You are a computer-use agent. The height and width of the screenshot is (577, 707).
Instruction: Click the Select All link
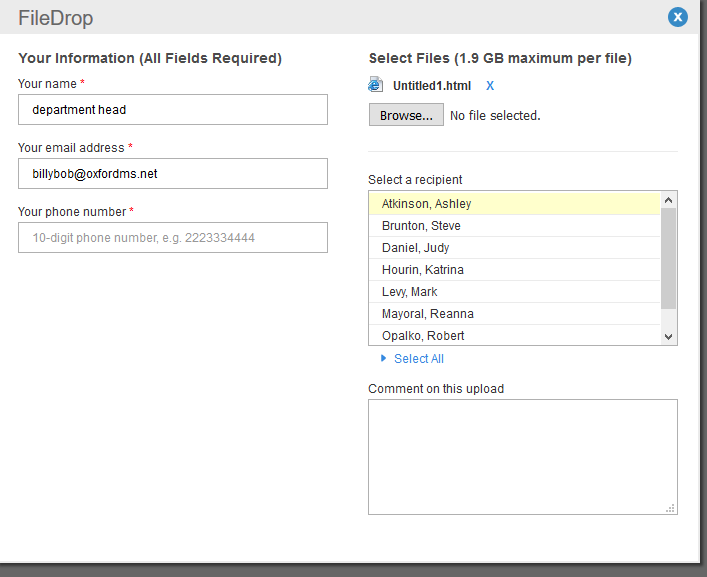point(419,359)
